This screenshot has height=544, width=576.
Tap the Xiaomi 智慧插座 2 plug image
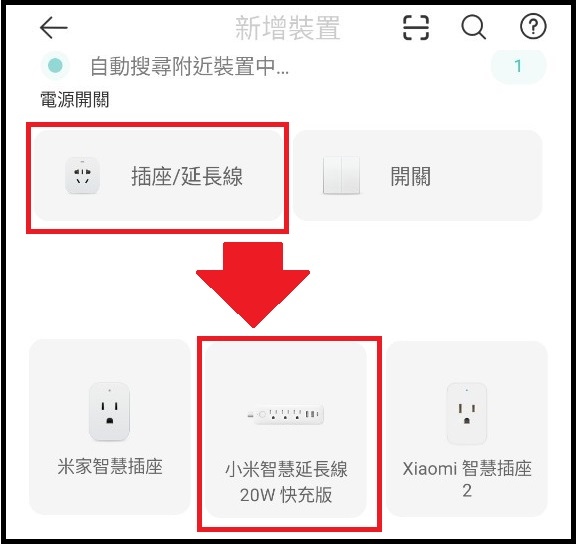coord(467,414)
